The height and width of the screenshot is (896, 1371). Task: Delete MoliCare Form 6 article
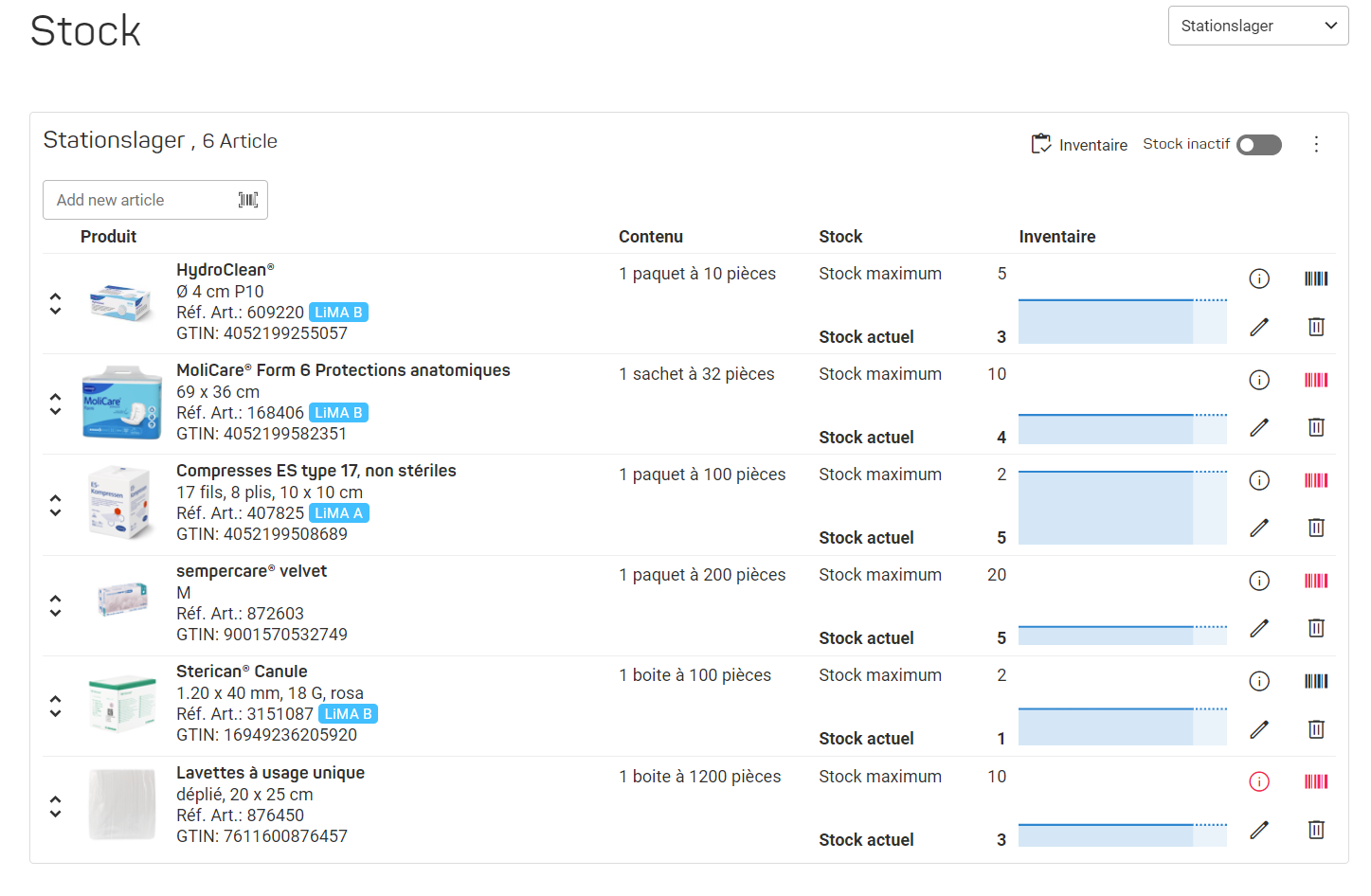1316,427
